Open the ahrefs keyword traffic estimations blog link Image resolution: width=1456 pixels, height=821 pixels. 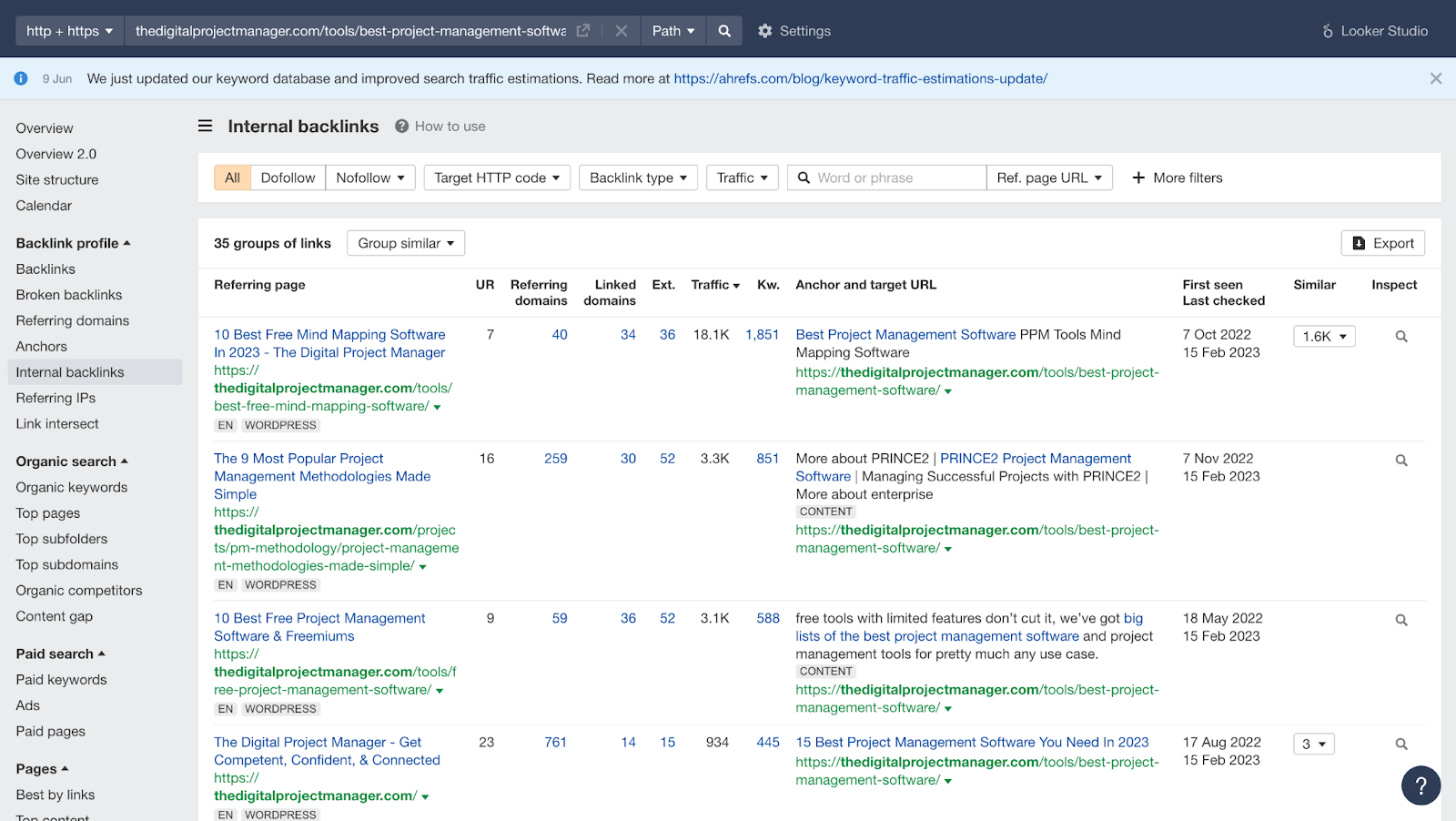pyautogui.click(x=861, y=78)
